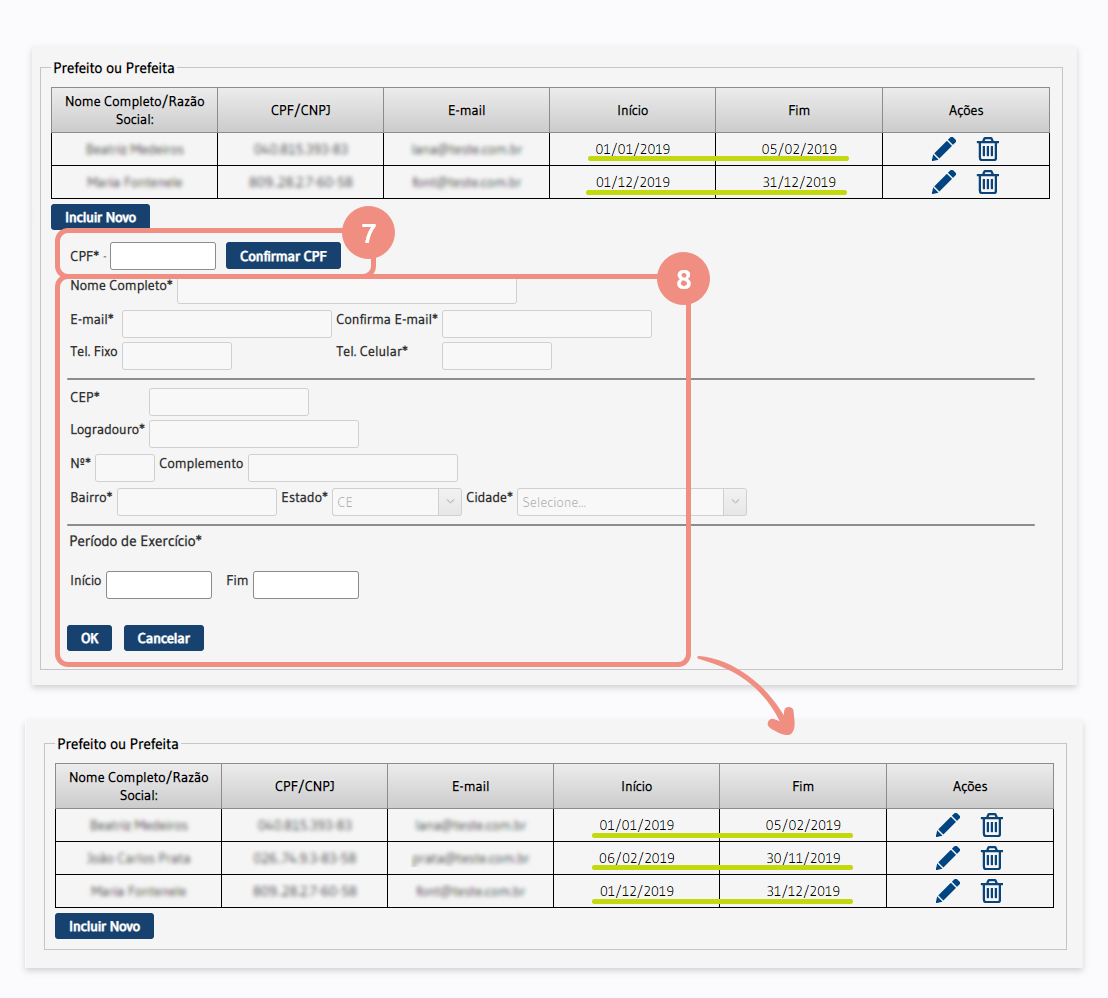Screen dimensions: 1108x998
Task: Click the CEP input box
Action: 228,402
